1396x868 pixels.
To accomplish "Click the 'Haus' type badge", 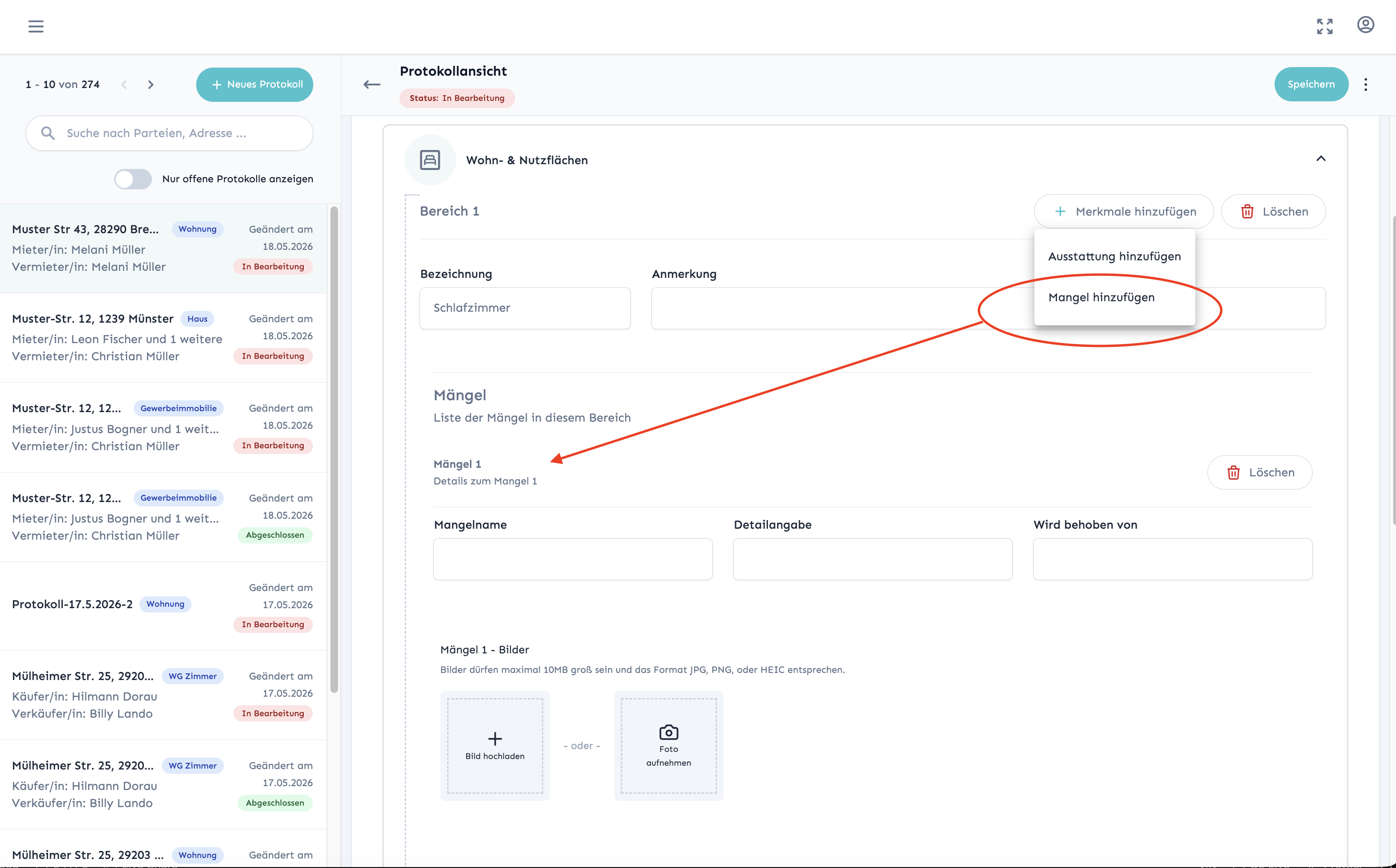I will pyautogui.click(x=198, y=319).
